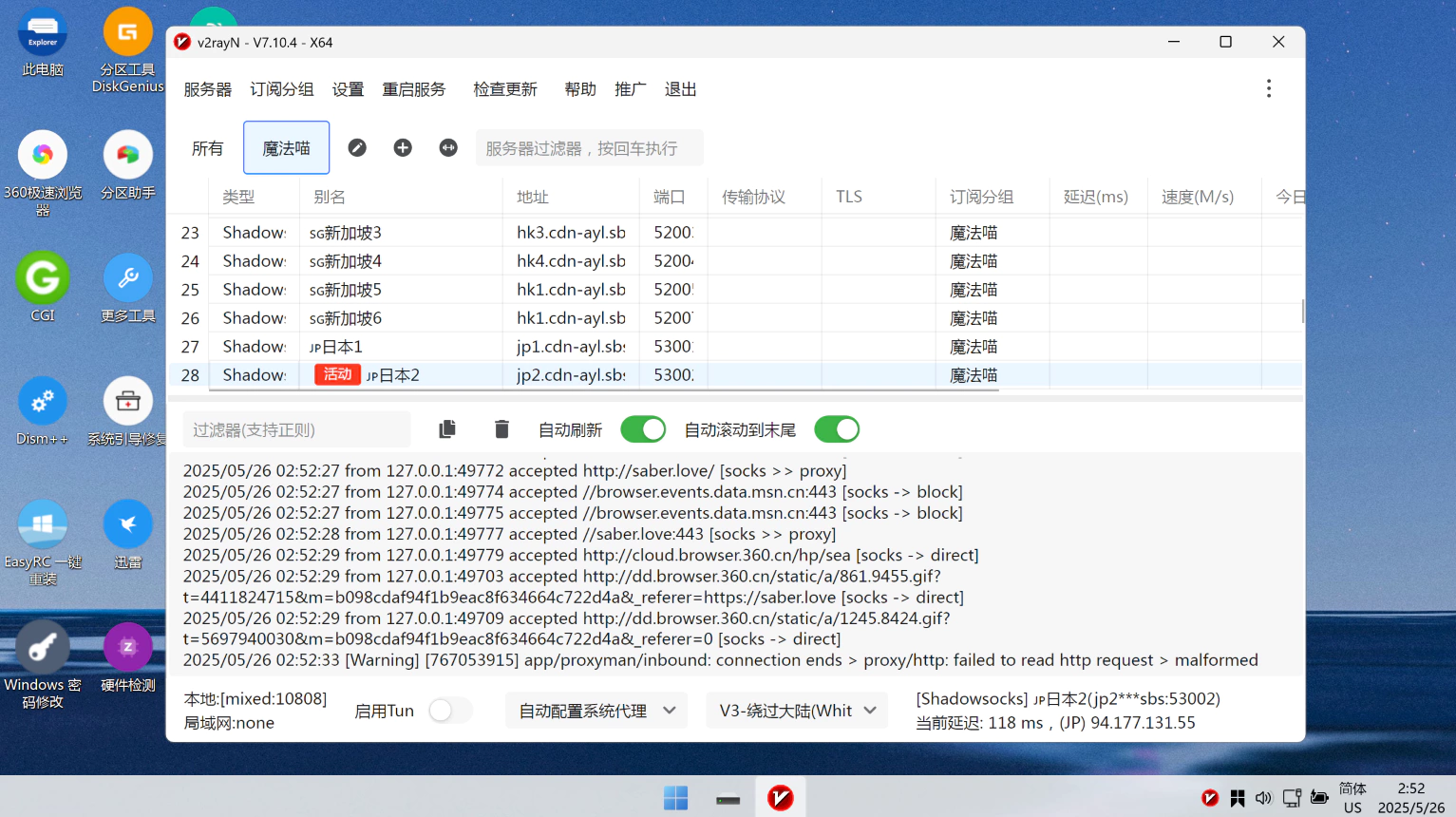Open the 设置 menu
Image resolution: width=1456 pixels, height=817 pixels.
coord(348,89)
